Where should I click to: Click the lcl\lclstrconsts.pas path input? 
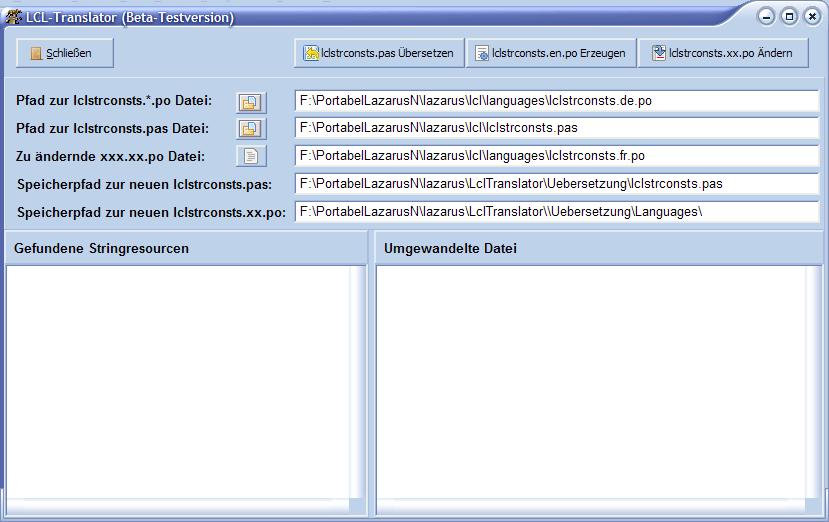pyautogui.click(x=556, y=128)
